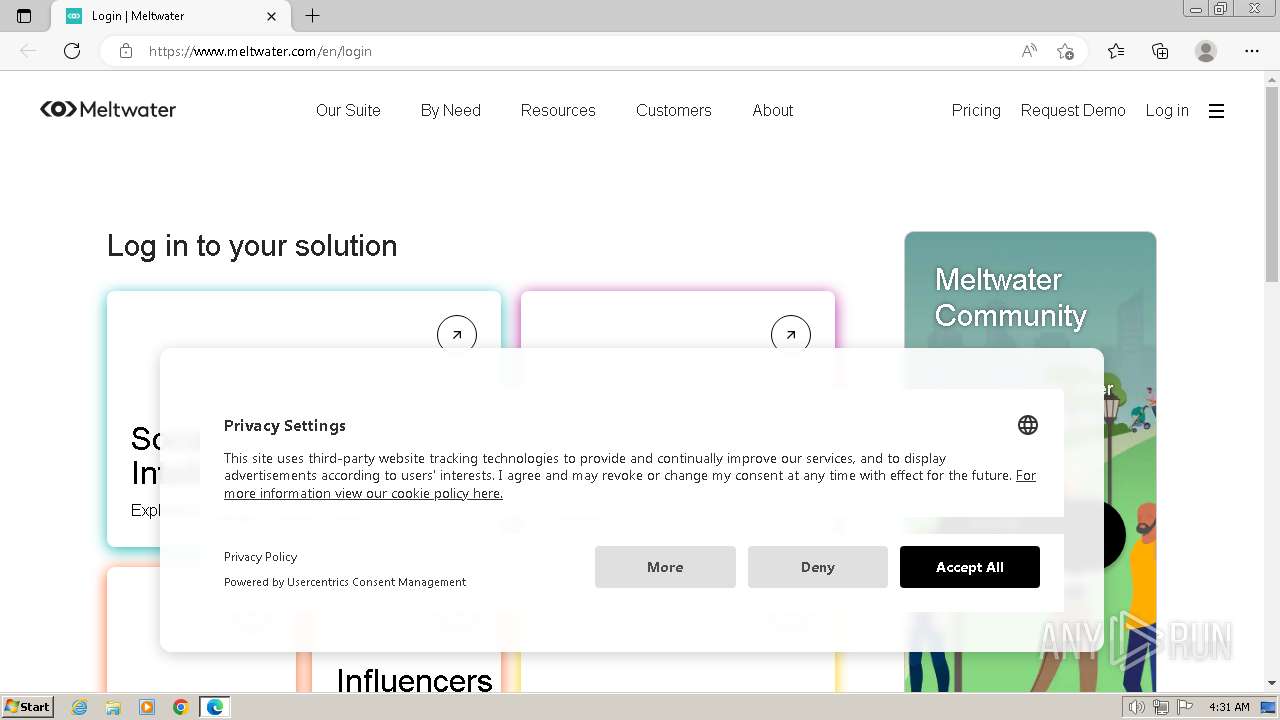
Task: Open the Our Suite menu
Action: click(x=348, y=111)
